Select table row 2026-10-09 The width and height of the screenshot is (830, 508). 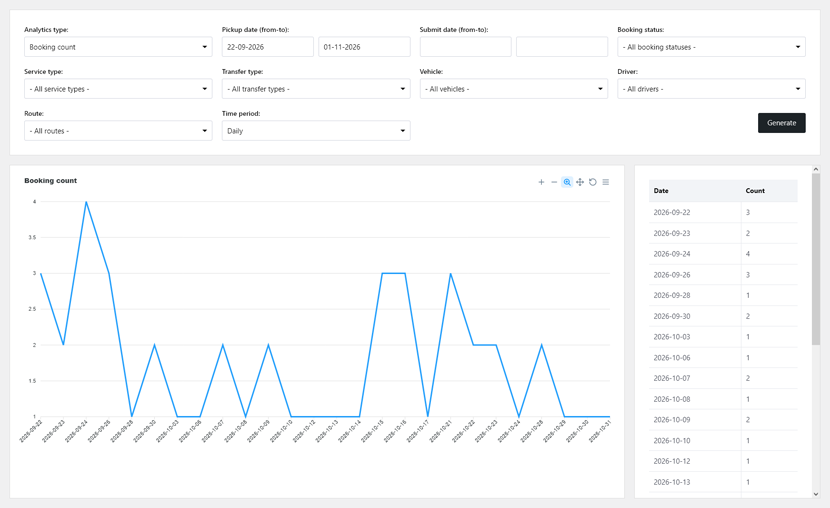point(723,420)
